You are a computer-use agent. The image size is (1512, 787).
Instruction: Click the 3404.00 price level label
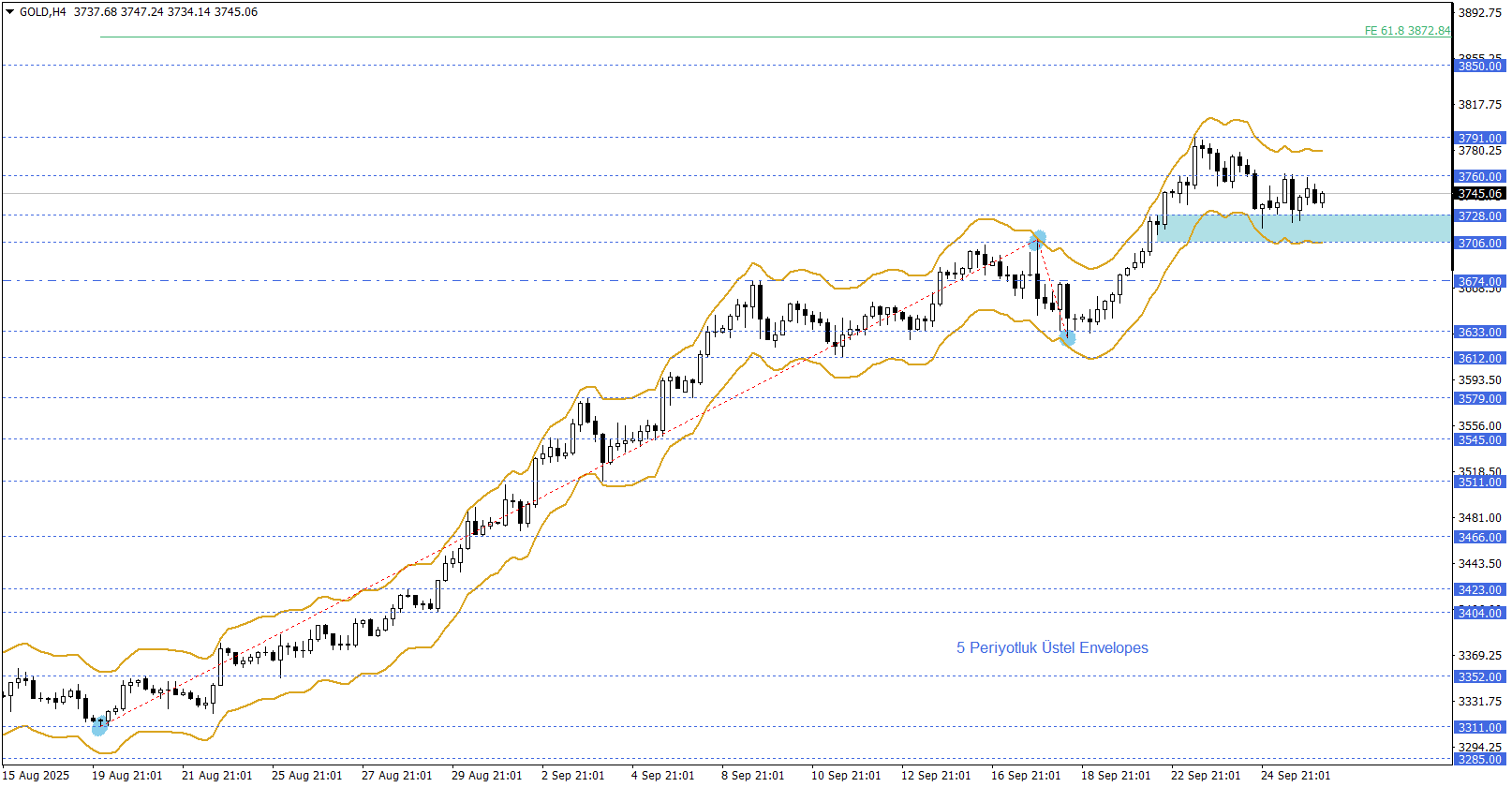(x=1480, y=613)
